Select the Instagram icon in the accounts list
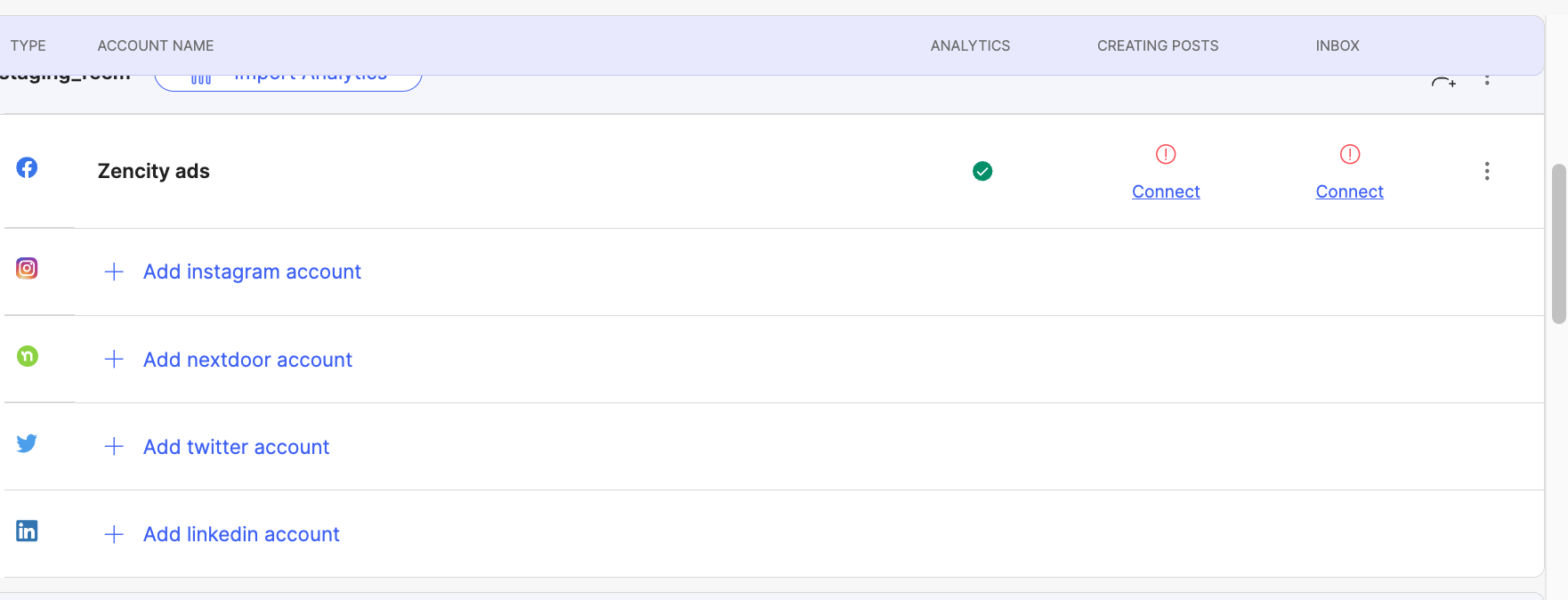Viewport: 1568px width, 600px height. click(x=27, y=268)
